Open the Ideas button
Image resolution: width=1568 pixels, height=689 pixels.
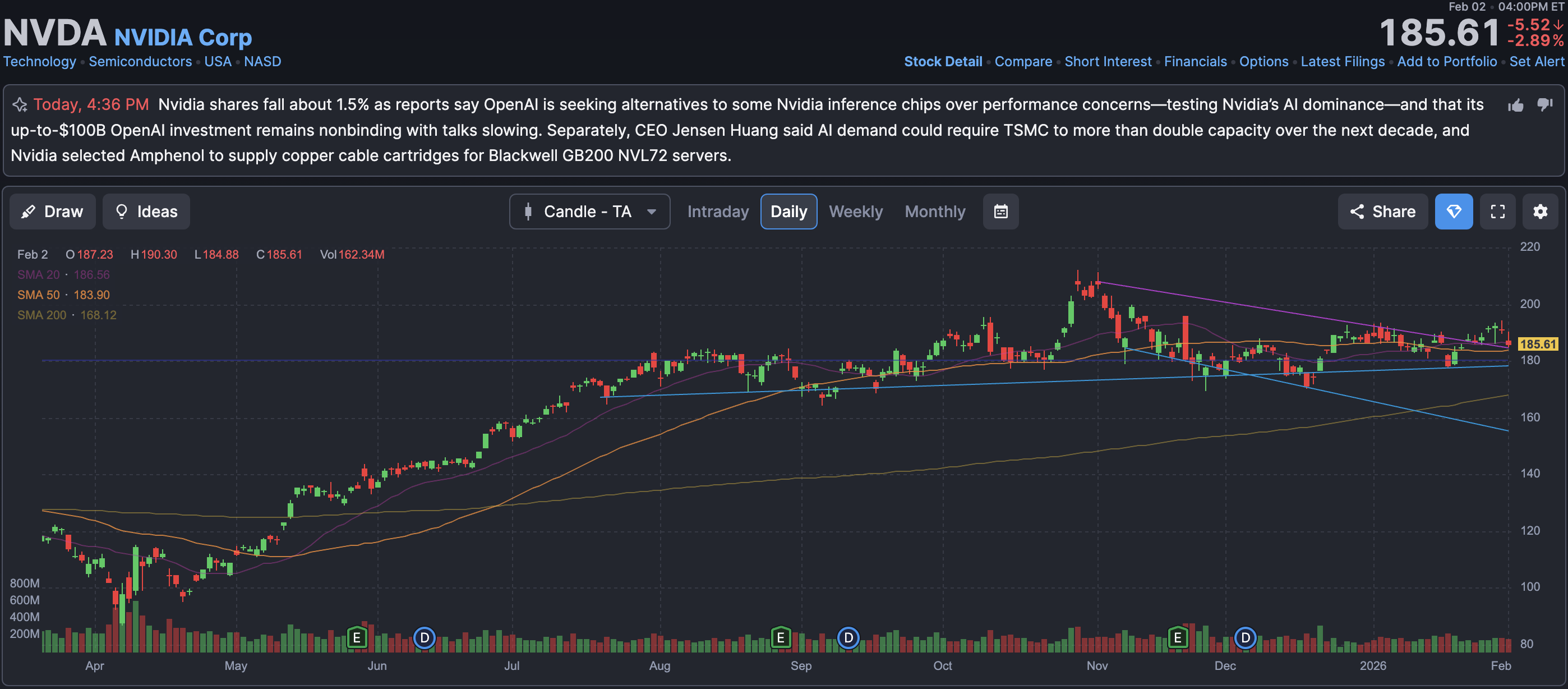tap(146, 212)
